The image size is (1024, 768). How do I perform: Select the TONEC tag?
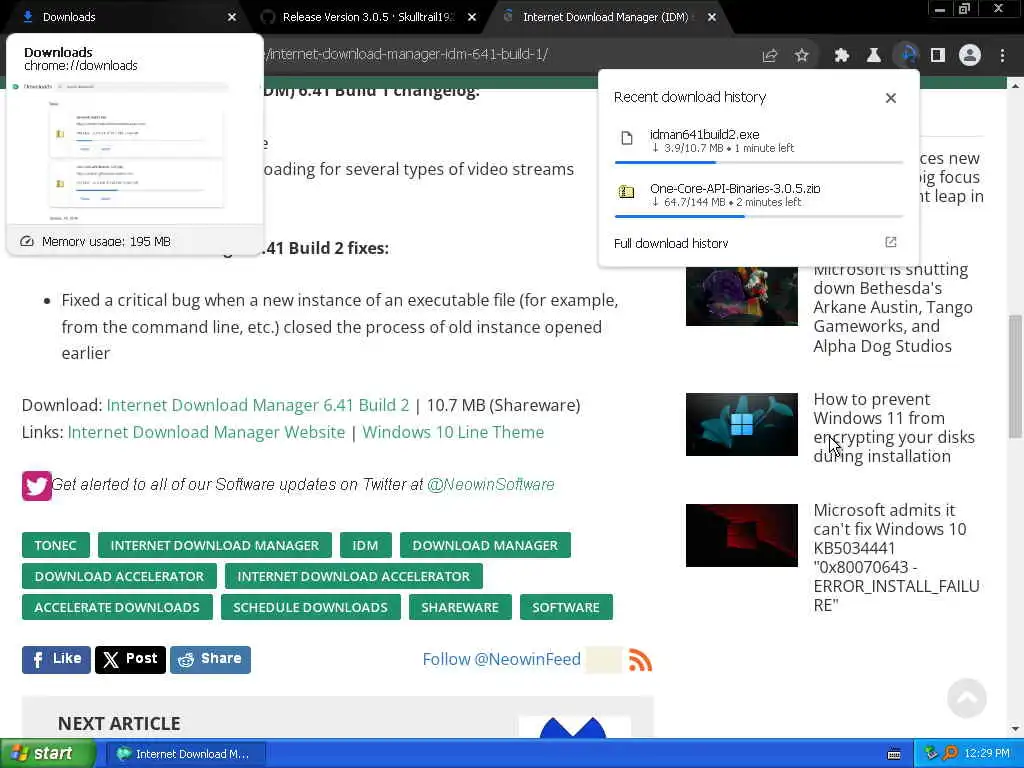56,545
